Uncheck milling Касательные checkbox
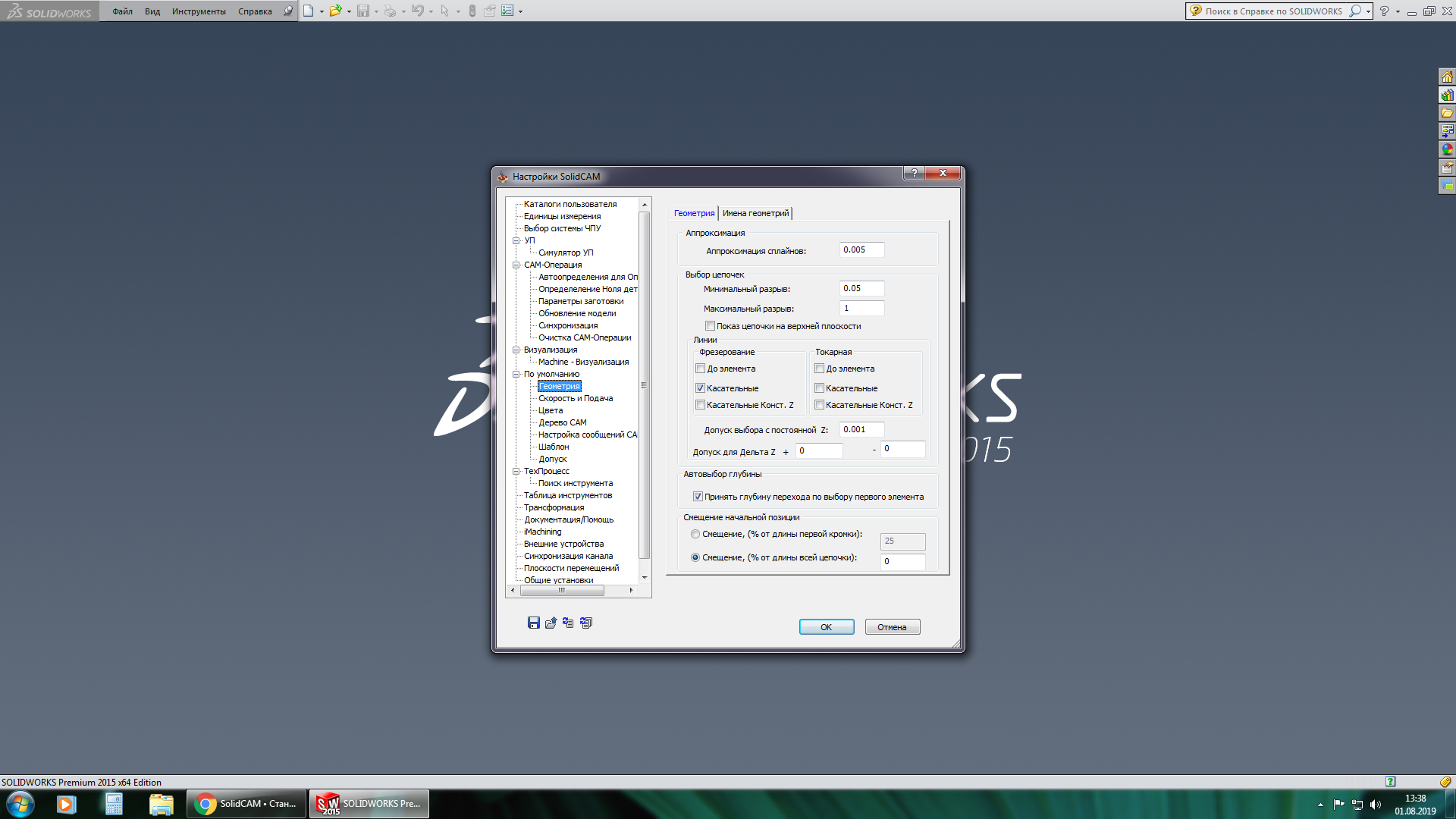This screenshot has height=819, width=1456. pos(700,388)
